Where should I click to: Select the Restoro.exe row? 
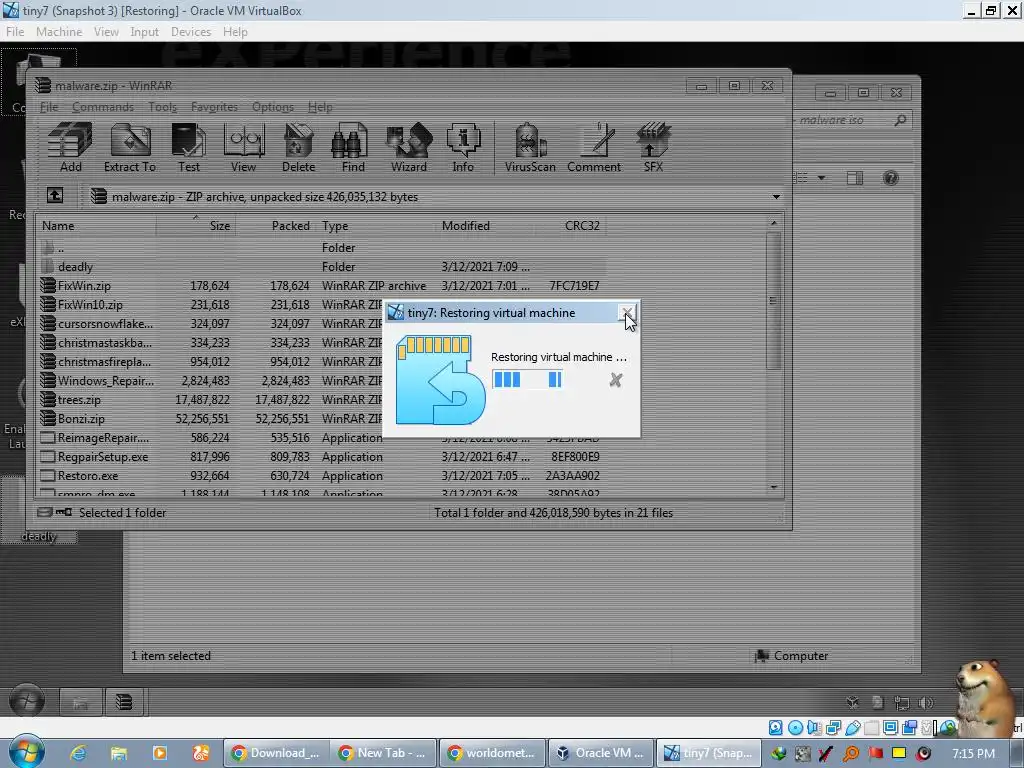point(321,475)
